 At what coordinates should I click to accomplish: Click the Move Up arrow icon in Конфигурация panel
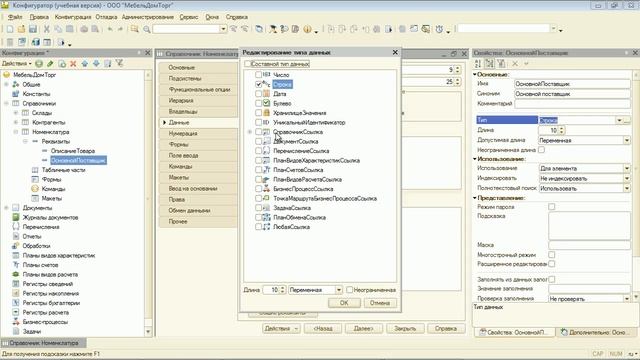[84, 63]
